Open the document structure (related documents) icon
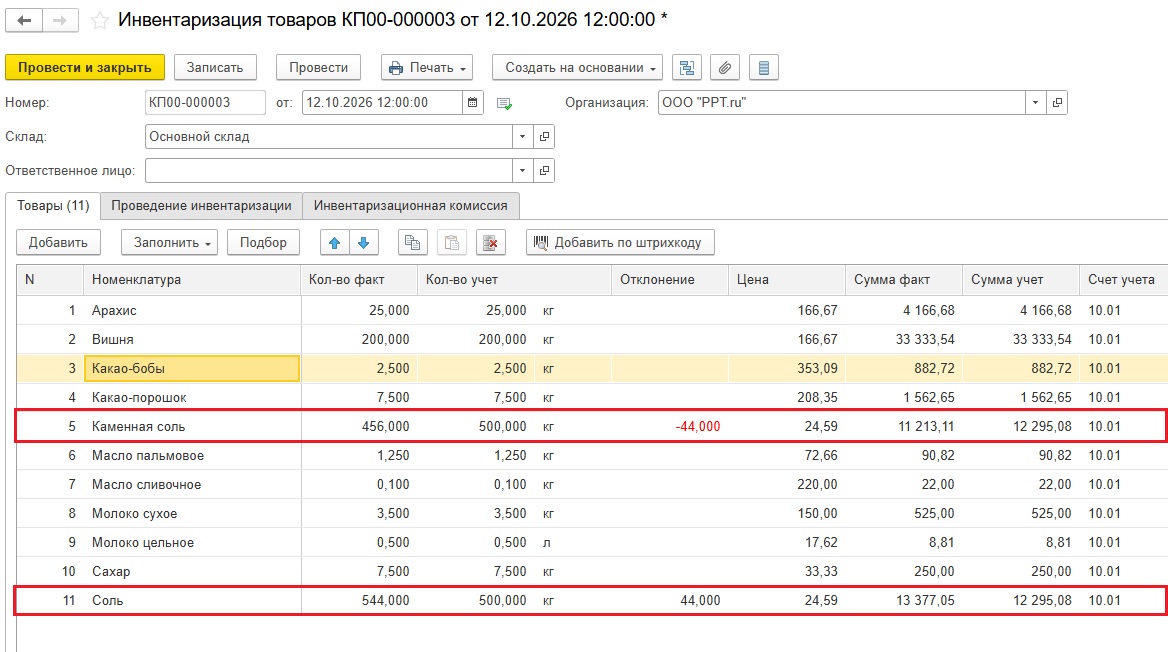Viewport: 1168px width, 652px height. (x=687, y=68)
